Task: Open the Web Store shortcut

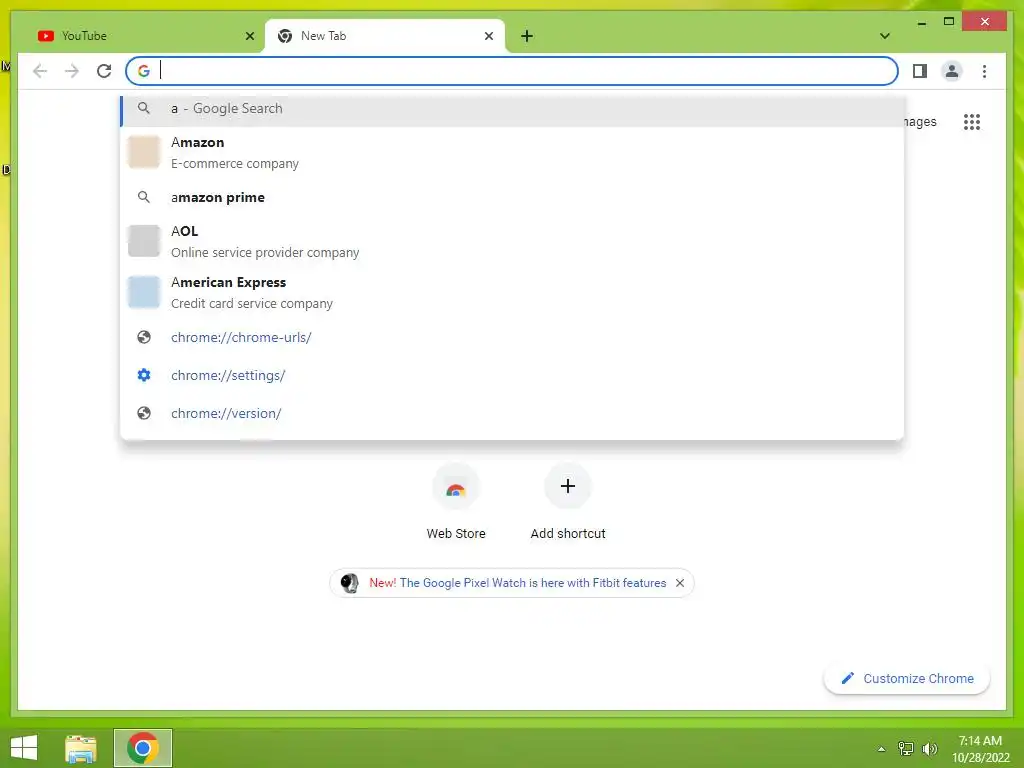Action: tap(456, 503)
